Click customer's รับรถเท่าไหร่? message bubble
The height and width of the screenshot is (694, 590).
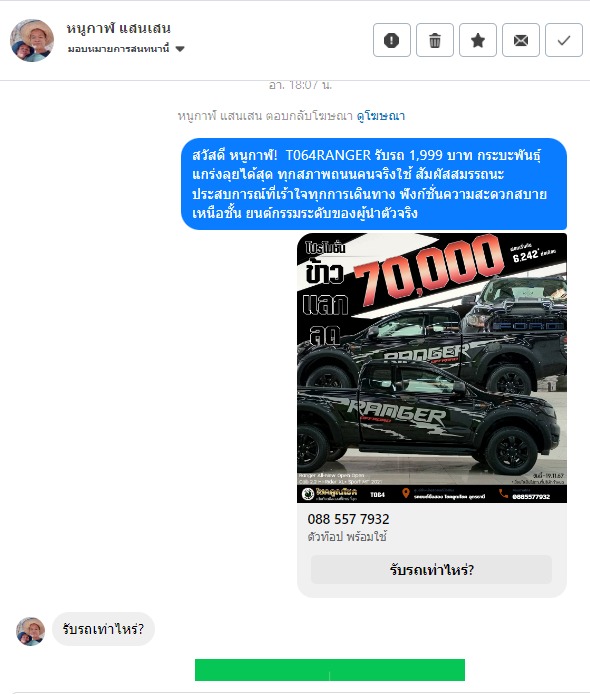[103, 629]
